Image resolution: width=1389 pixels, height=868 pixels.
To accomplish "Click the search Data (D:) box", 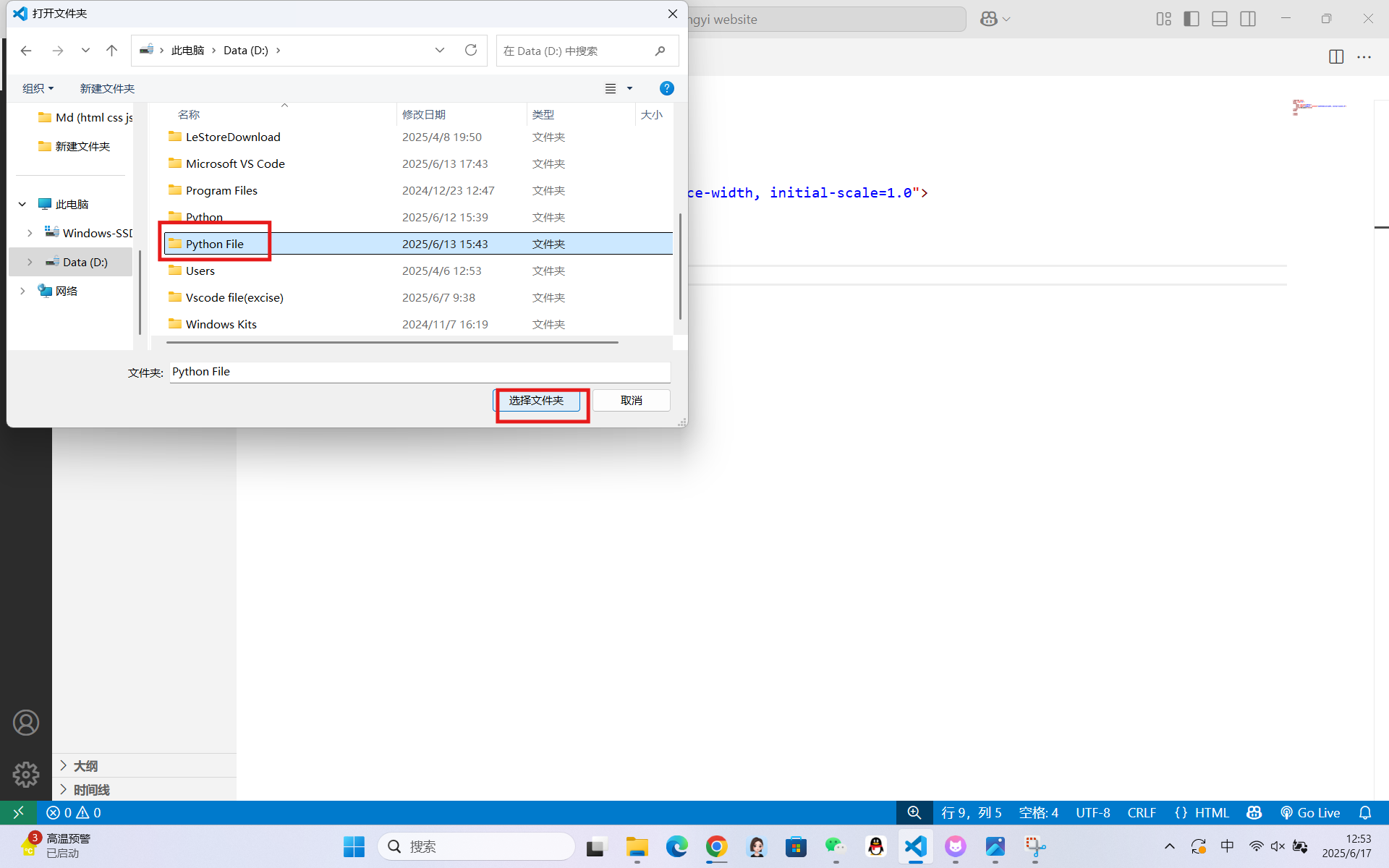I will click(x=587, y=51).
